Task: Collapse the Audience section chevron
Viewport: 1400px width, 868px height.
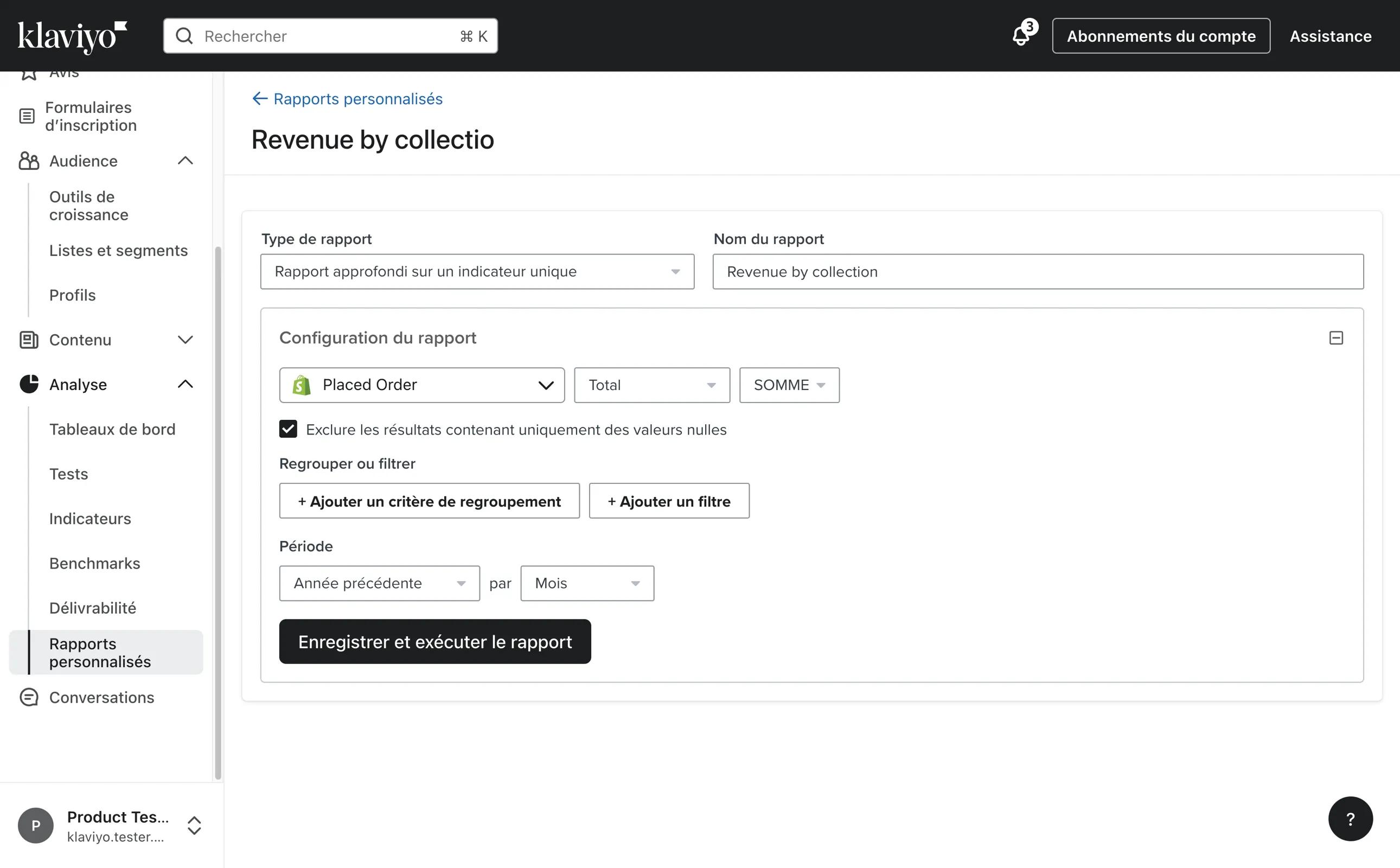Action: (x=186, y=161)
